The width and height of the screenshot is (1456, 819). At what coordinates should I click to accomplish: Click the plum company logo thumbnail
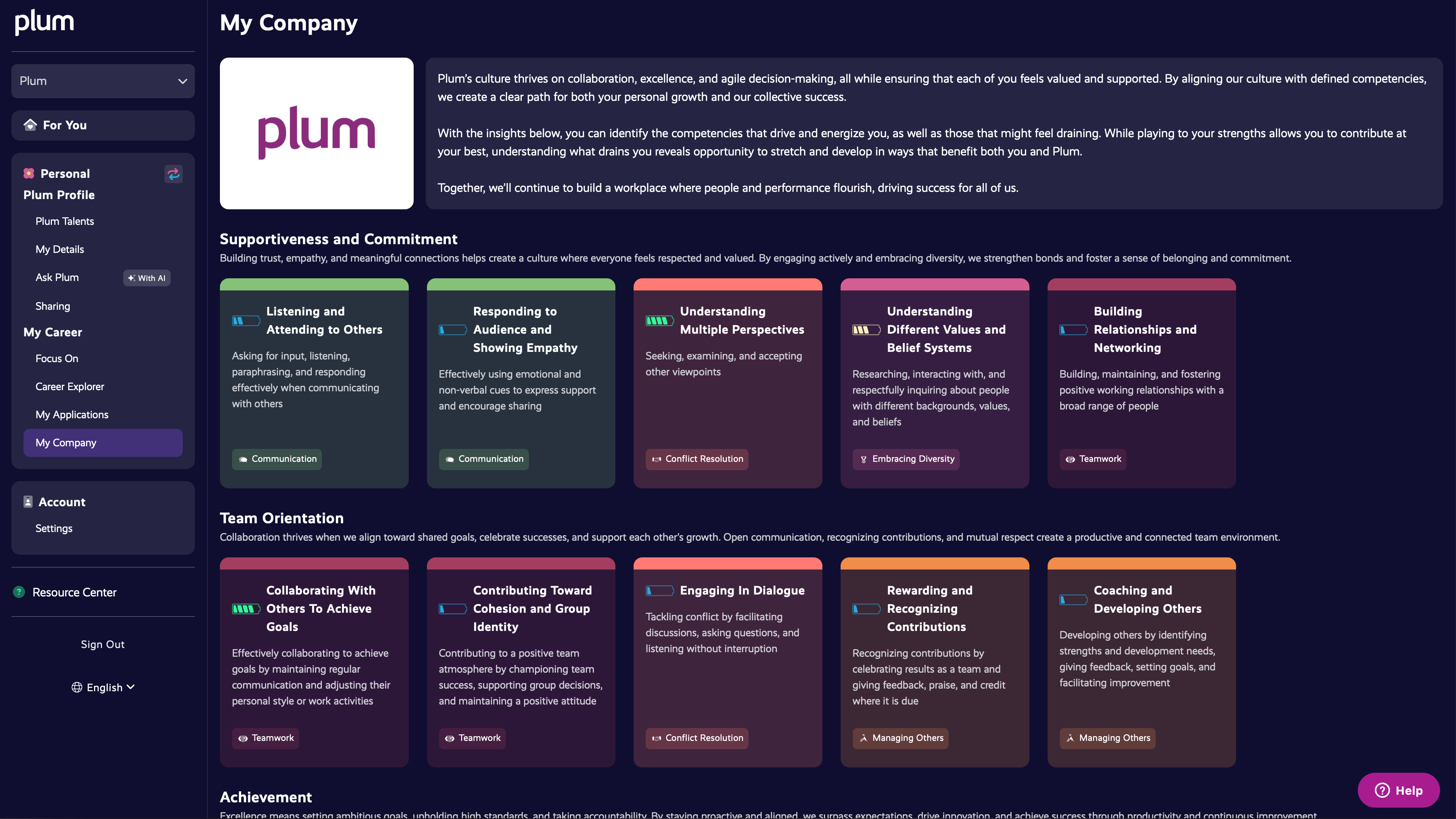pos(317,133)
